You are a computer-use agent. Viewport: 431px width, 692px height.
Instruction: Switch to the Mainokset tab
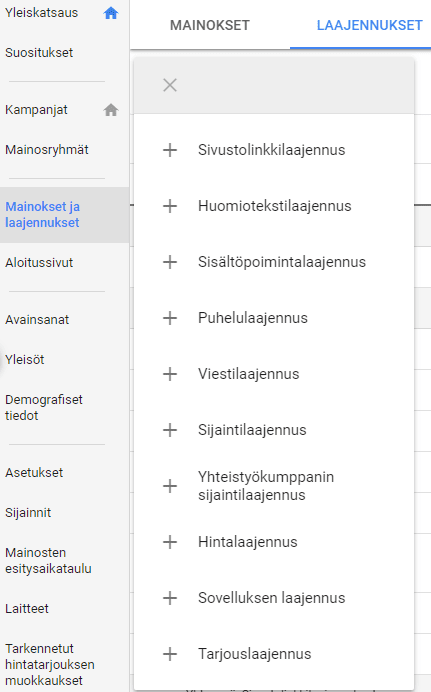pos(210,25)
